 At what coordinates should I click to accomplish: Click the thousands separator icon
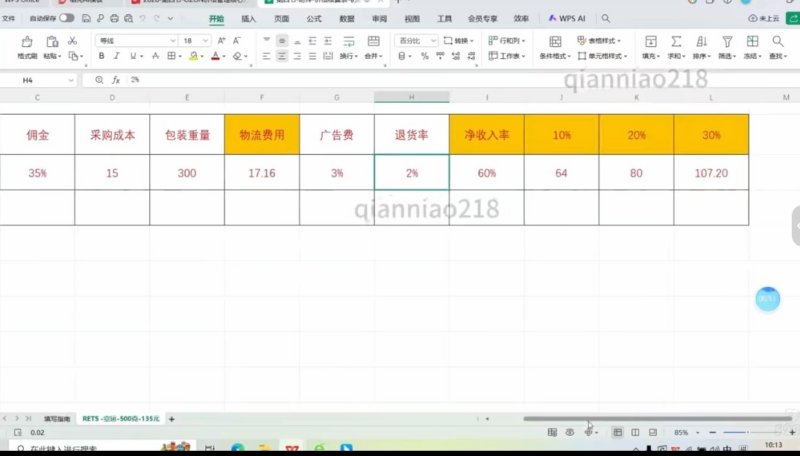(x=440, y=56)
